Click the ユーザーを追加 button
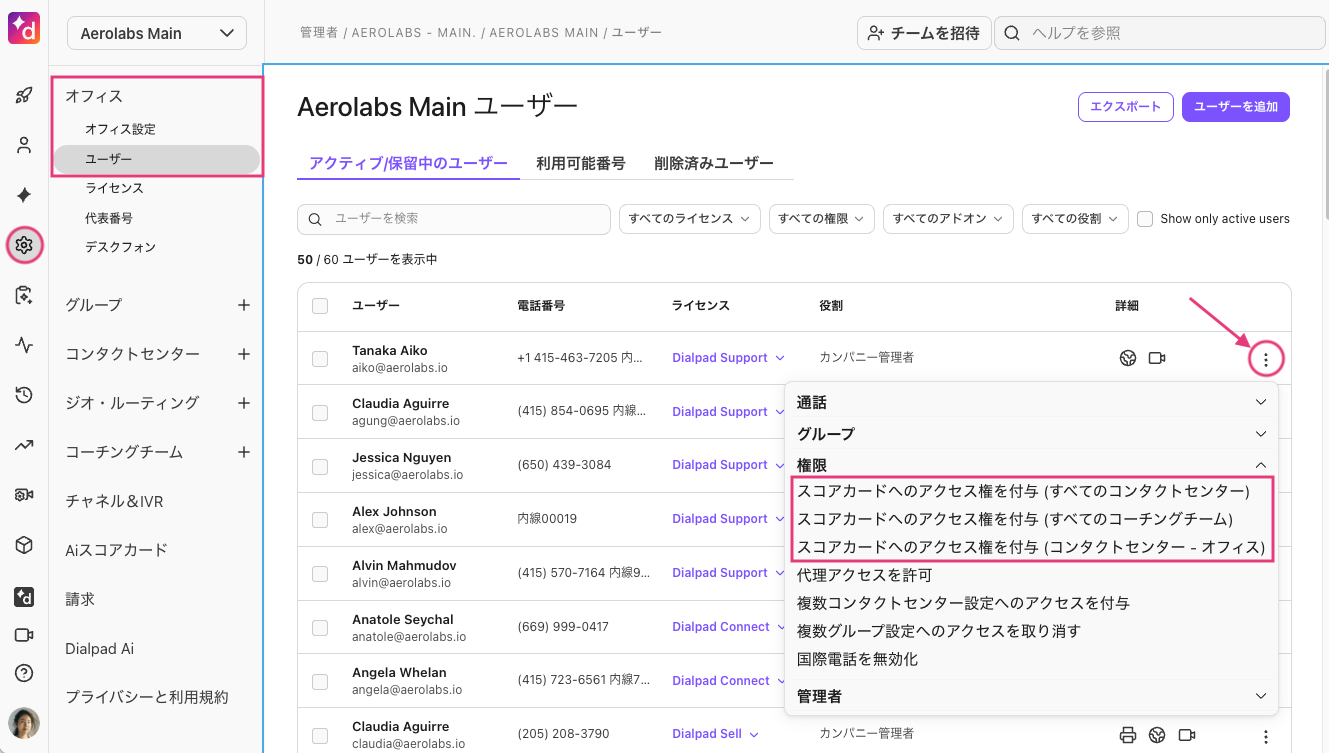The height and width of the screenshot is (753, 1329). pyautogui.click(x=1236, y=107)
